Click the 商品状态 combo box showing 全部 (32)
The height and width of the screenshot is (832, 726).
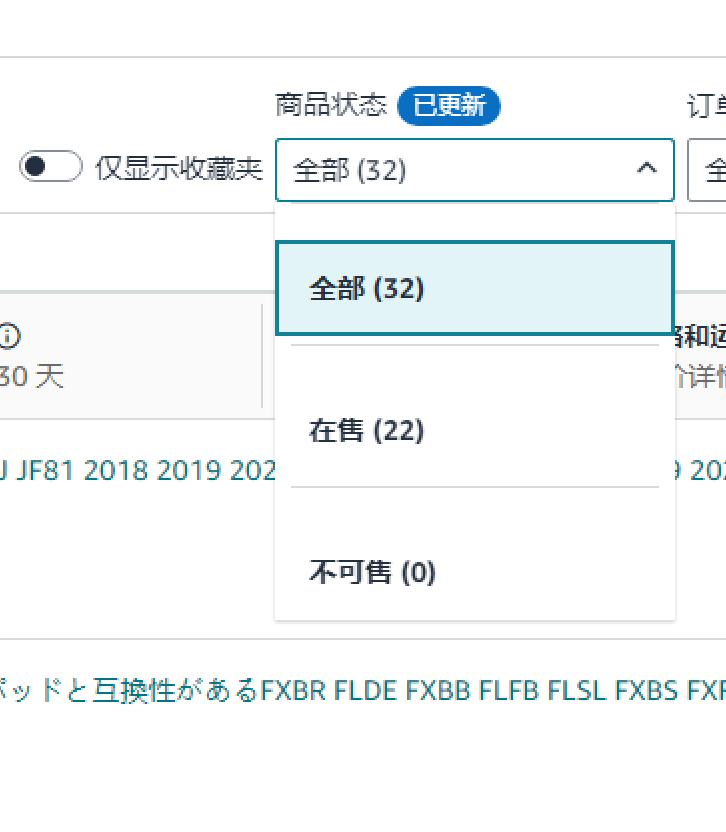coord(460,170)
